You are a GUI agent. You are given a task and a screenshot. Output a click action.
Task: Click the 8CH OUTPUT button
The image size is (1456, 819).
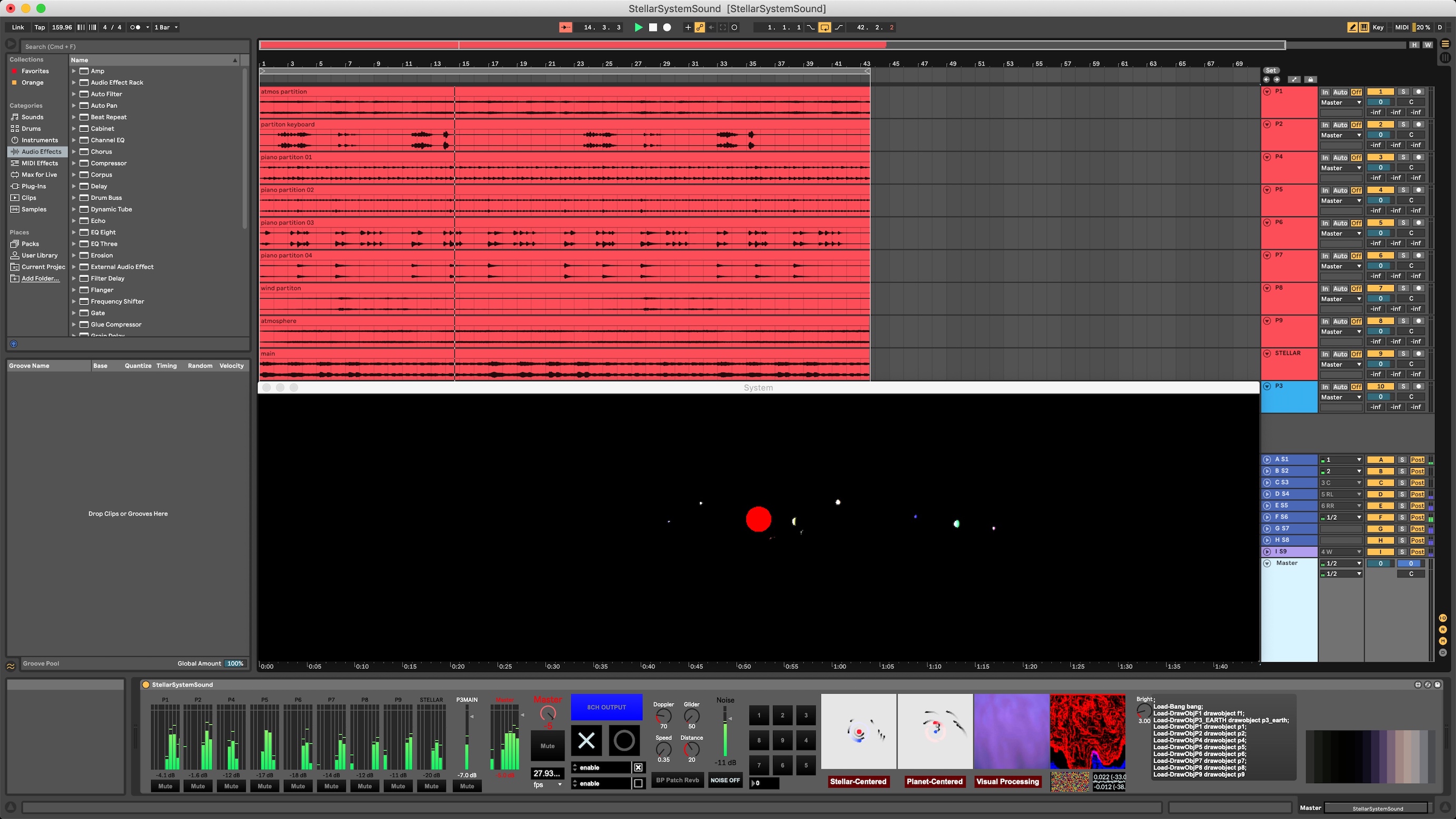[606, 707]
